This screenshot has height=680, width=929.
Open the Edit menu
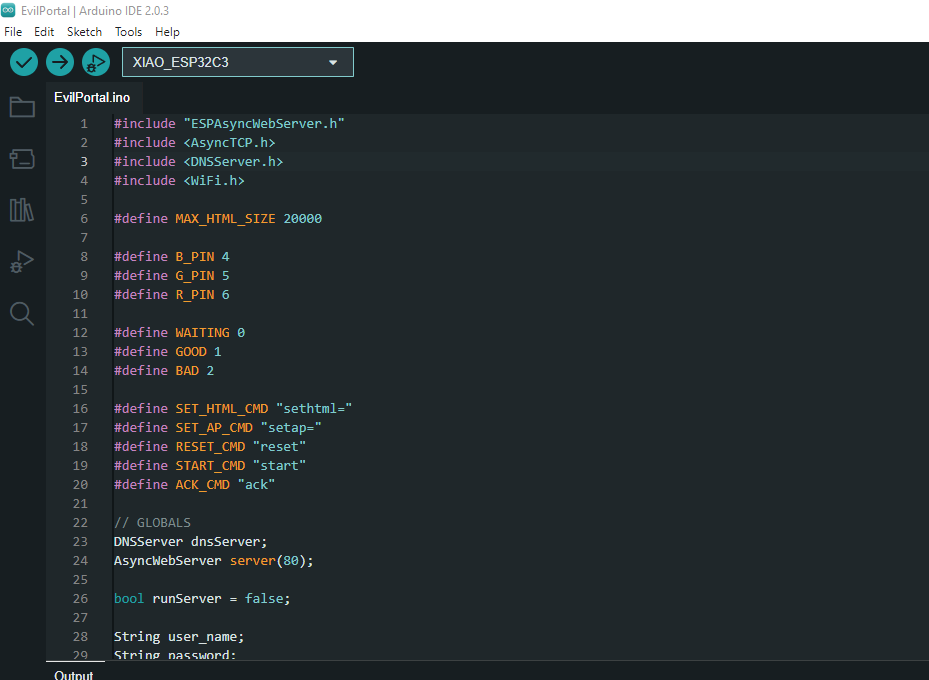[44, 32]
